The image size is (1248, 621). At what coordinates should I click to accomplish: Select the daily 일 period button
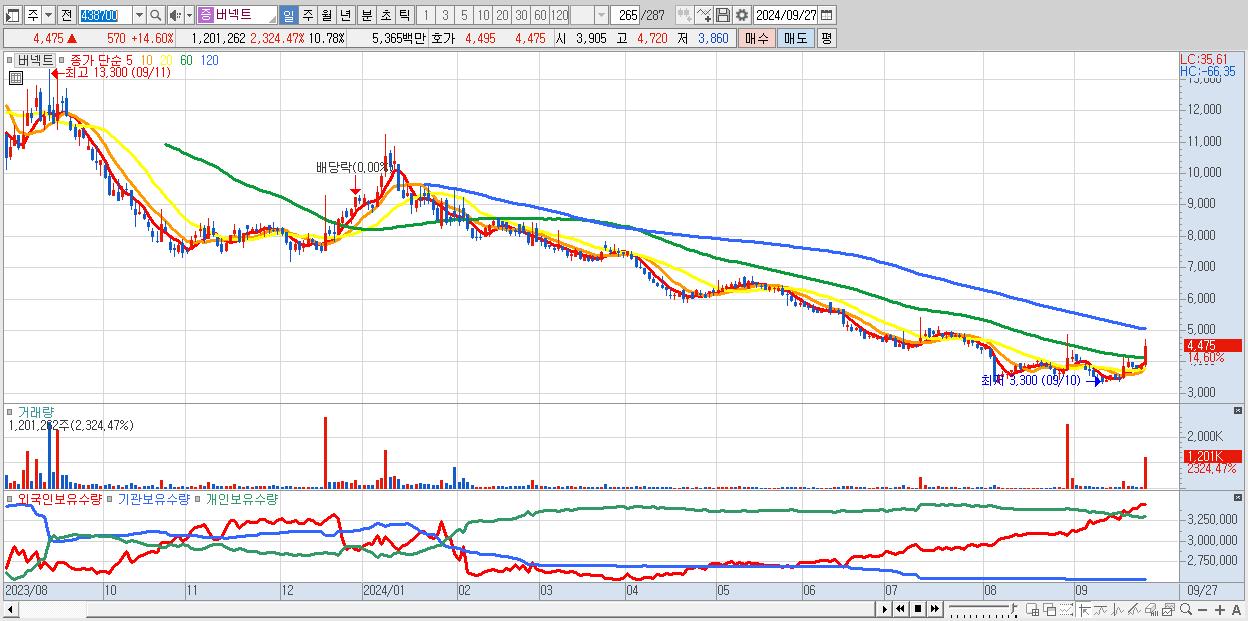(x=288, y=15)
